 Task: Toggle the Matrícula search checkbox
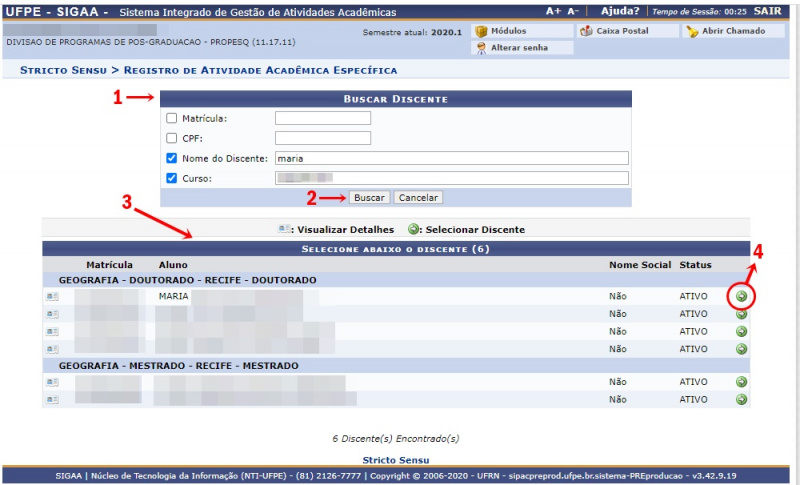click(171, 118)
